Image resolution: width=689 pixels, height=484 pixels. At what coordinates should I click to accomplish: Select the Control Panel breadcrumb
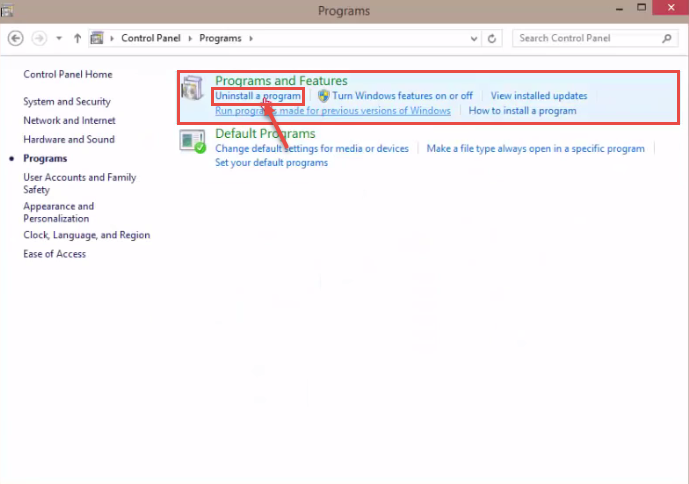point(151,38)
